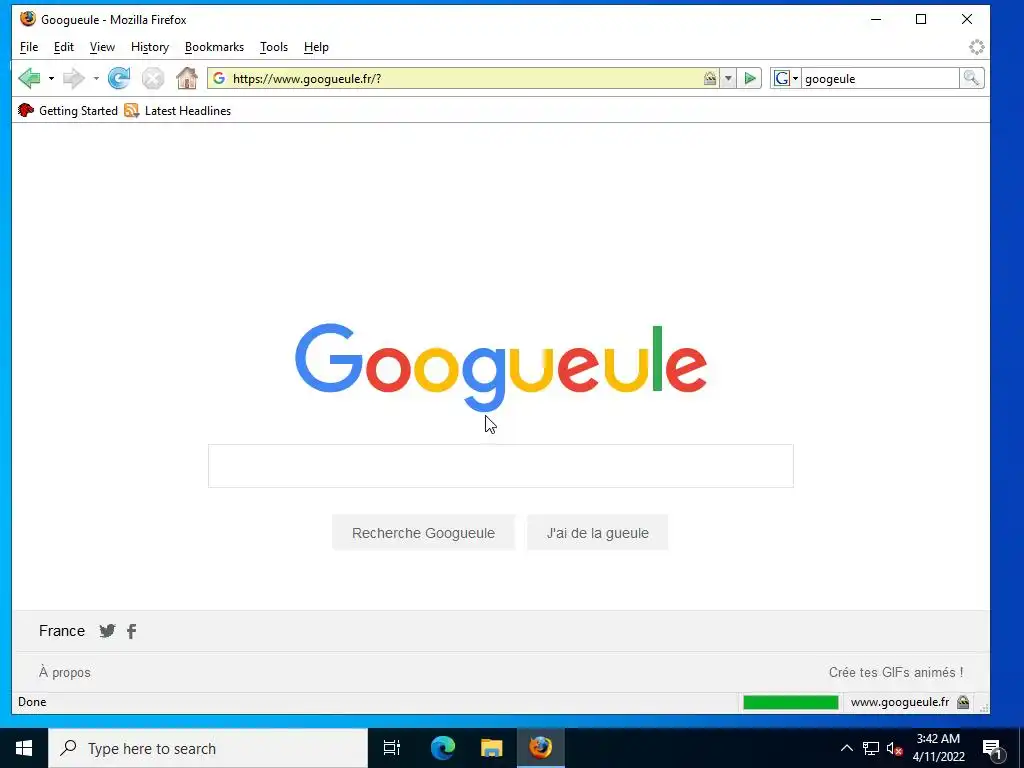Click the muted volume icon in tray
Viewport: 1024px width, 768px height.
(894, 748)
